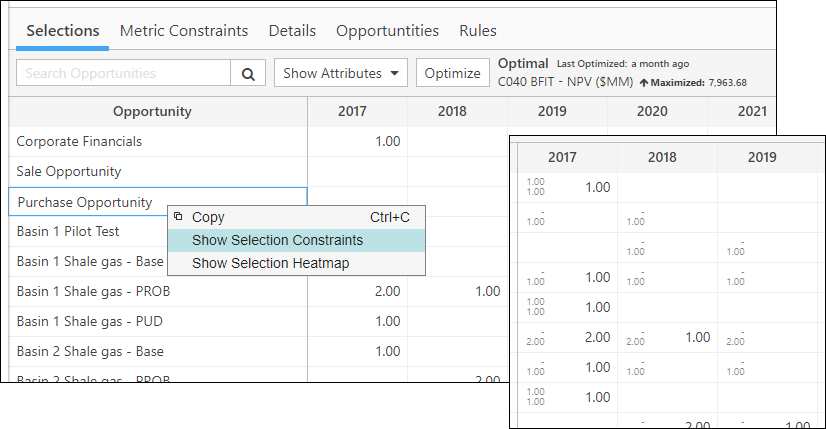Open the Selections tab
This screenshot has height=429, width=826.
point(63,31)
